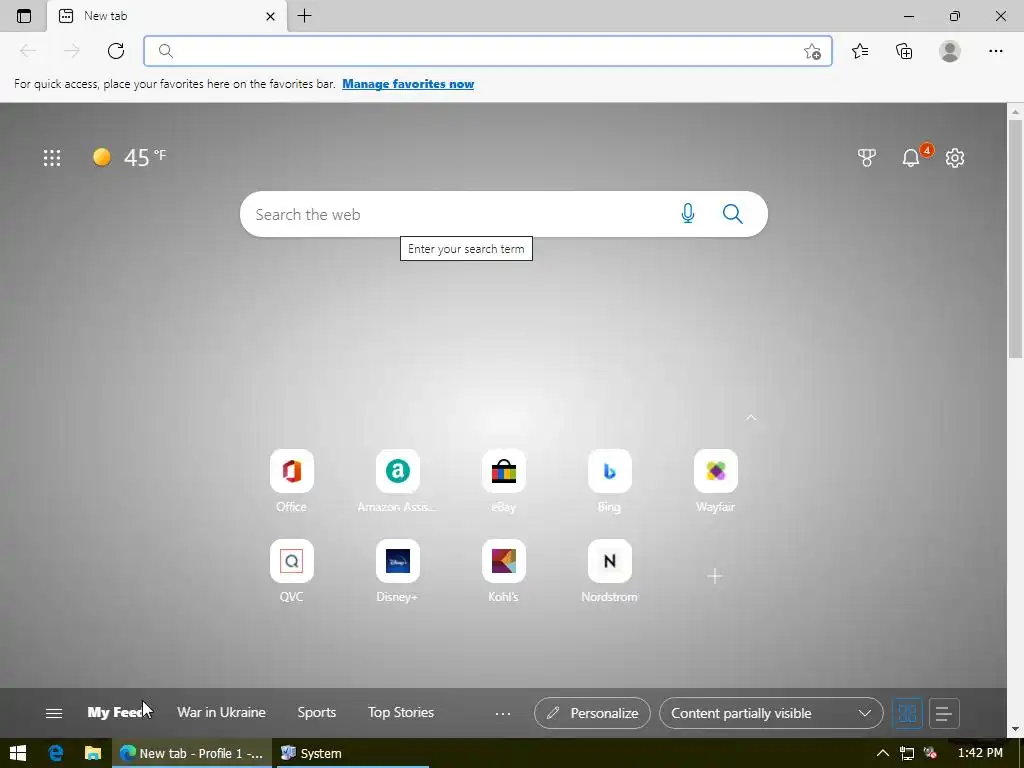This screenshot has width=1024, height=768.
Task: Open notifications bell with badge 4
Action: click(x=912, y=157)
